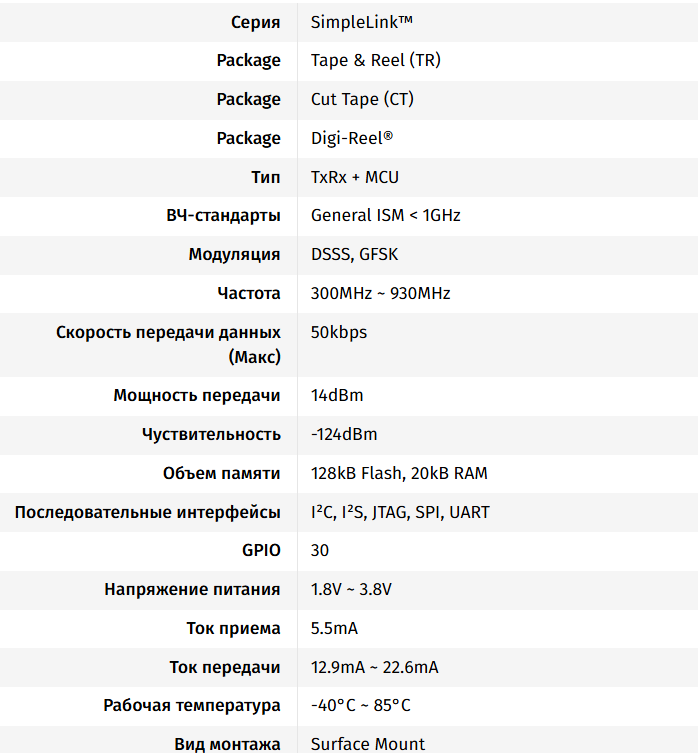Click the 50kbps data rate value
Screen dimensions: 698x753
(339, 332)
